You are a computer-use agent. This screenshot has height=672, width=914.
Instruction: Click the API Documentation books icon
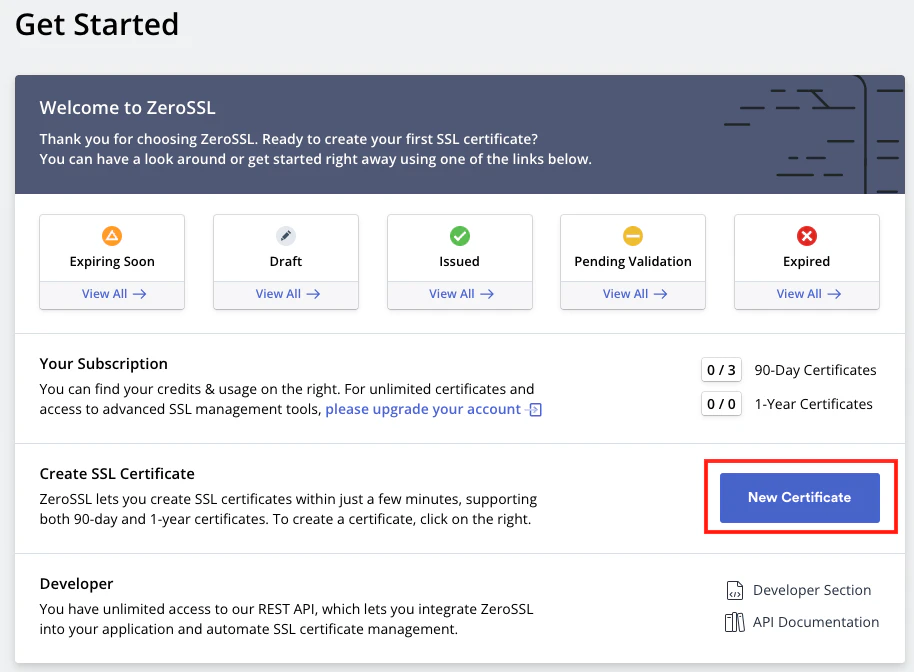click(735, 622)
